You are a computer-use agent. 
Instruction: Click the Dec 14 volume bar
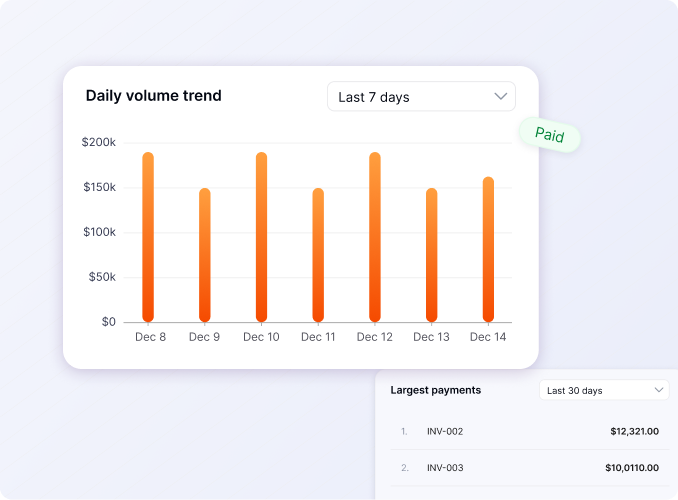(x=488, y=250)
